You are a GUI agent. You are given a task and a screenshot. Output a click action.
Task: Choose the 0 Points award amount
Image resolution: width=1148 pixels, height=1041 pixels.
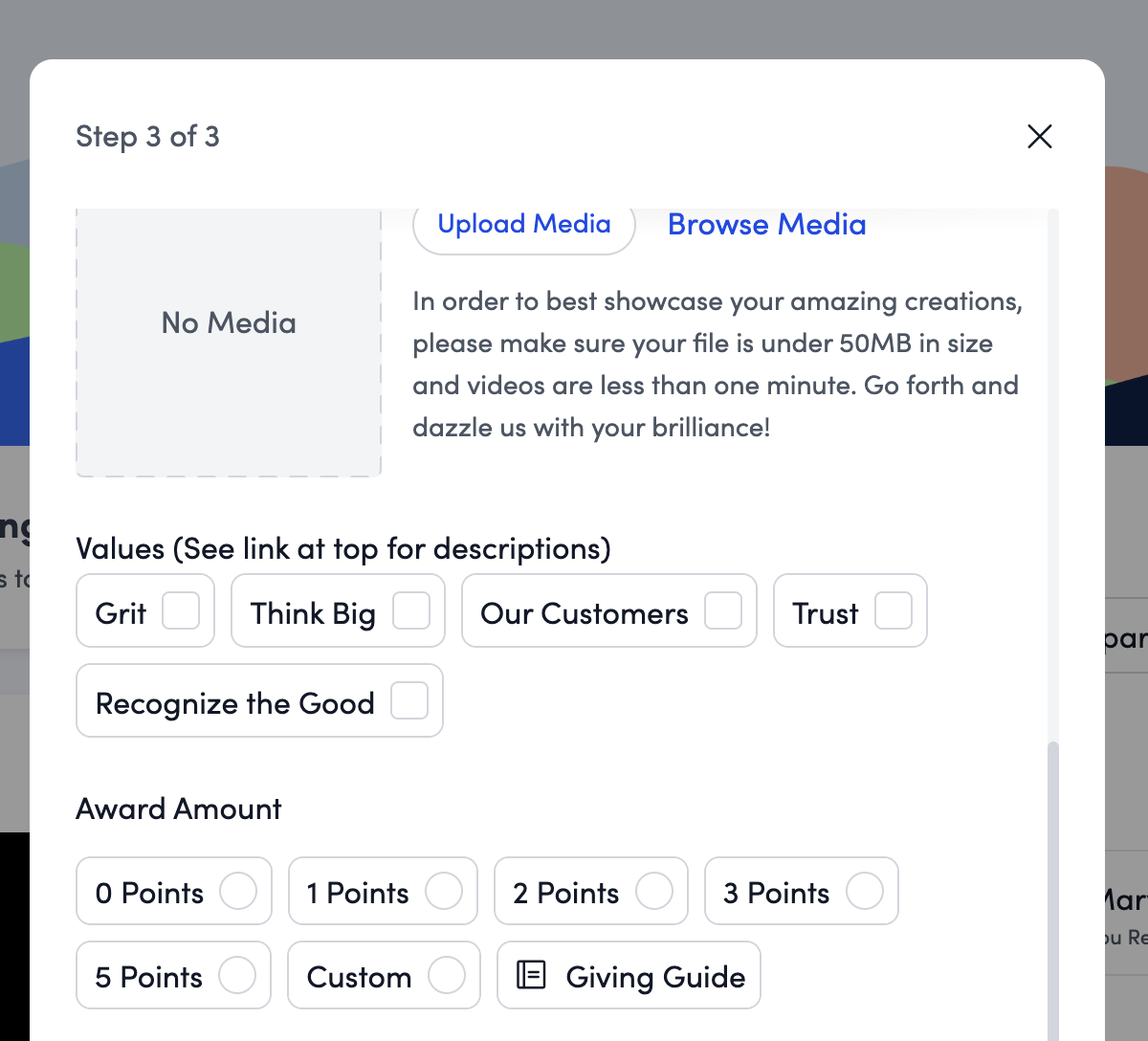click(x=238, y=891)
